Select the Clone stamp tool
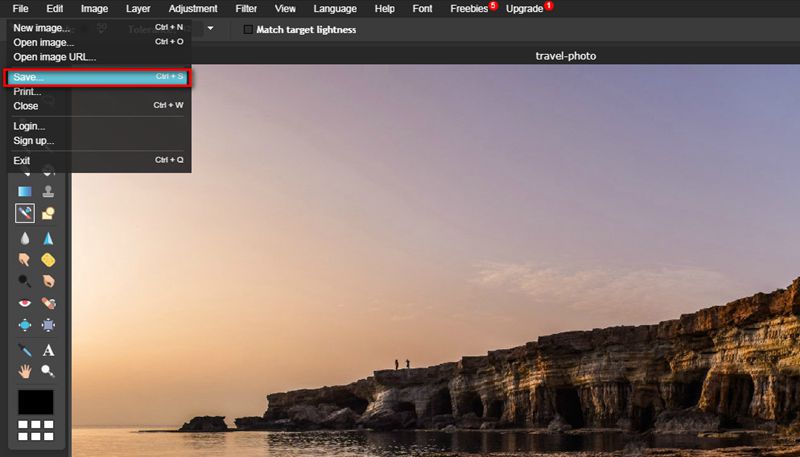Viewport: 800px width, 457px height. click(x=48, y=191)
